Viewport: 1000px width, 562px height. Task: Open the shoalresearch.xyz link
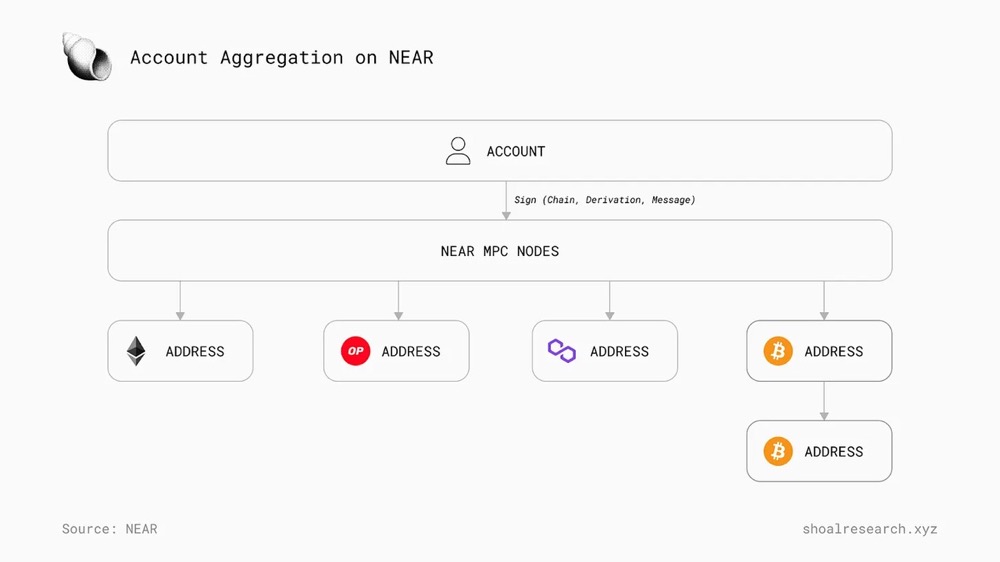pyautogui.click(x=869, y=529)
